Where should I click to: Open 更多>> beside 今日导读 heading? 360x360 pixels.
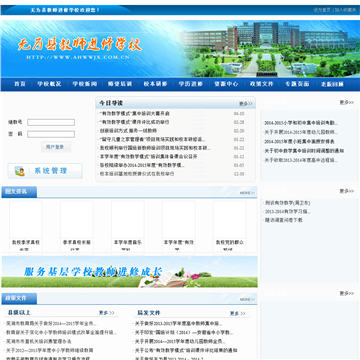coord(246,104)
